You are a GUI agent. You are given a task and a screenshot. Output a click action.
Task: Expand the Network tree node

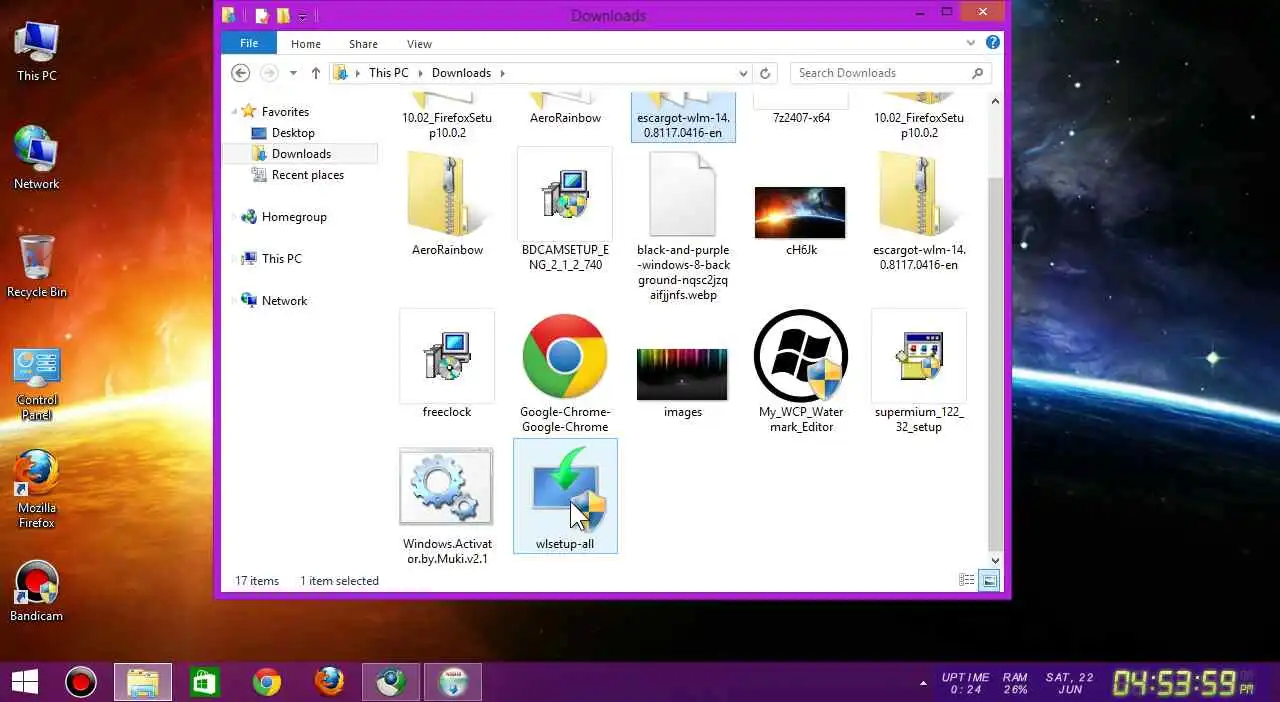[235, 301]
